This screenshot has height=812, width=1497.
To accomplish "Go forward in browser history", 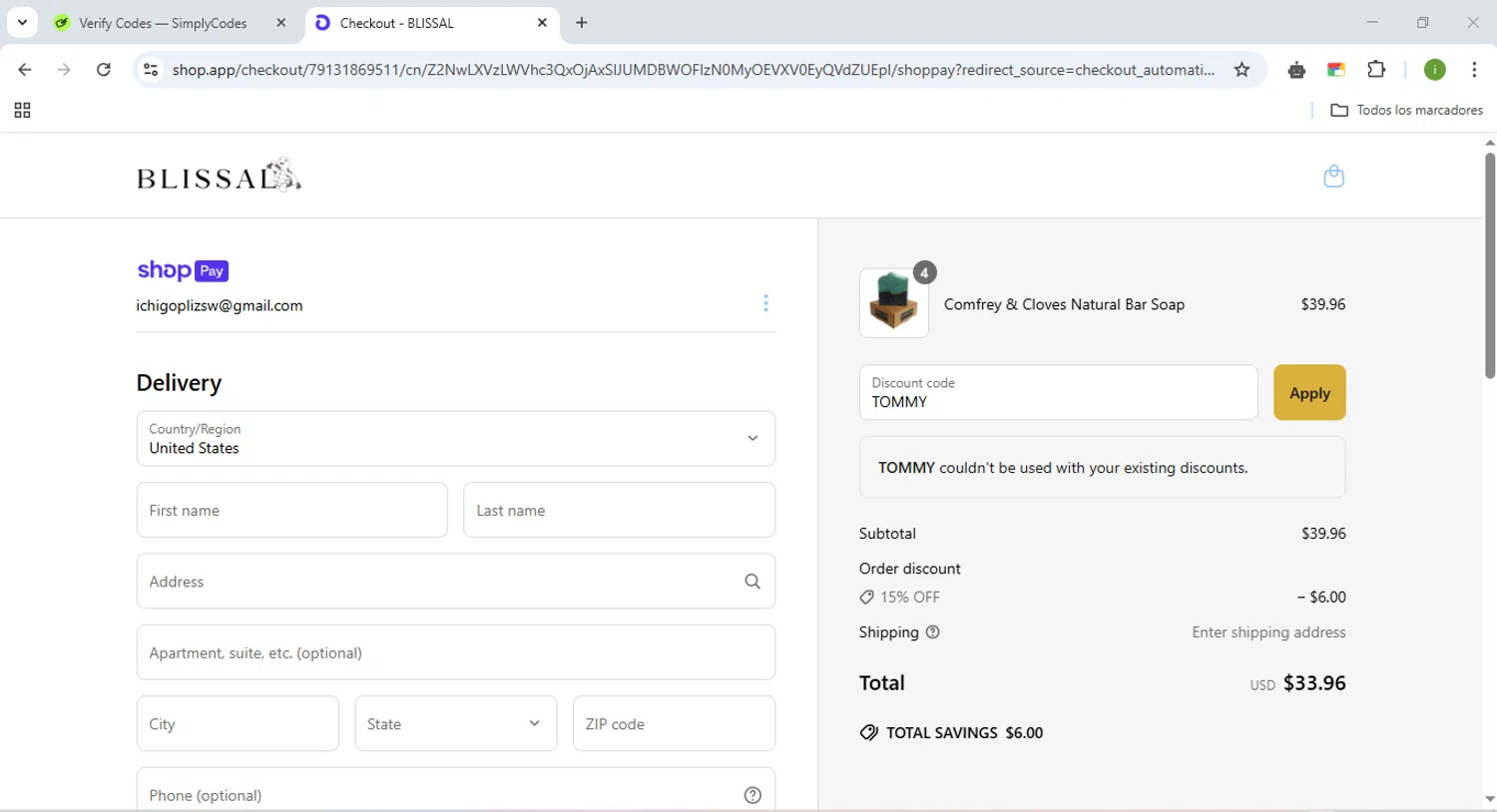I will (64, 70).
